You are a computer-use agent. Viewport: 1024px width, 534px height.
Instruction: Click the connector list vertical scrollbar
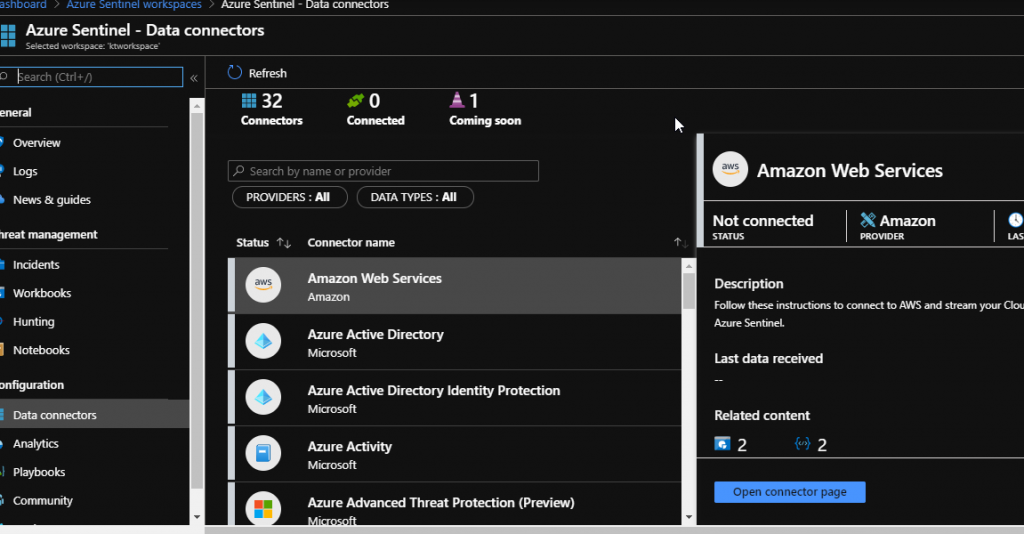pos(688,380)
